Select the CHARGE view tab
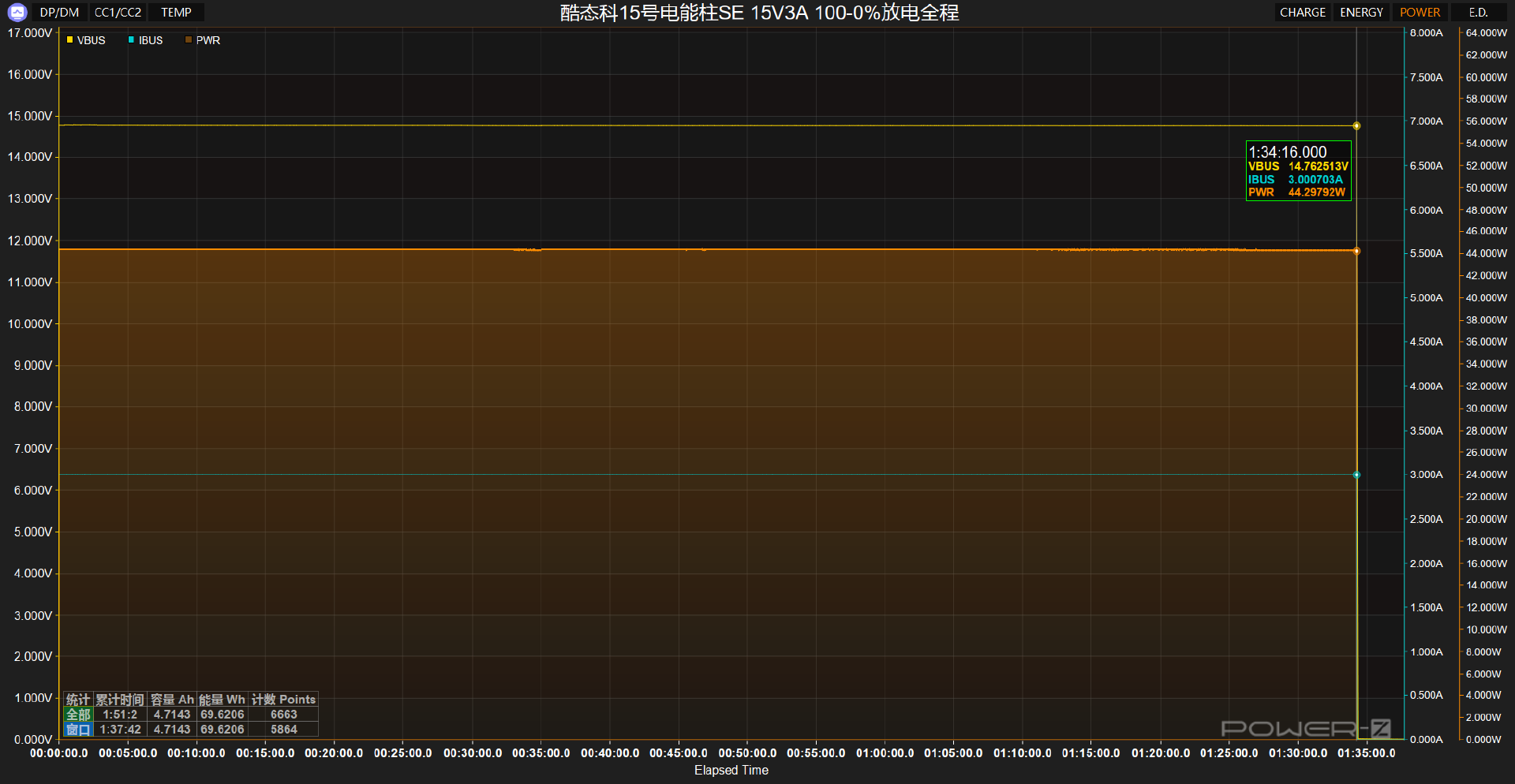 [x=1302, y=13]
